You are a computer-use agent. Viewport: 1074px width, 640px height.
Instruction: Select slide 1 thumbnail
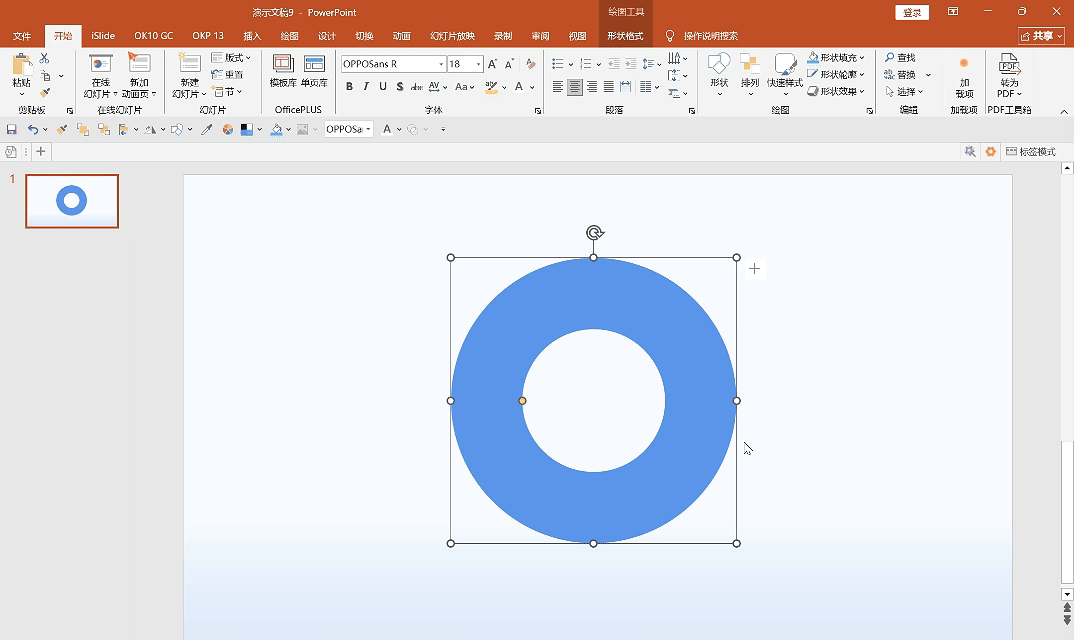pyautogui.click(x=72, y=201)
